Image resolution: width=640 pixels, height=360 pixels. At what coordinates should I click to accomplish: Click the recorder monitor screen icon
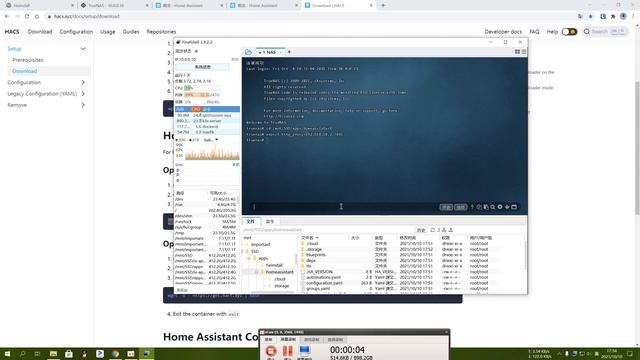click(x=304, y=350)
